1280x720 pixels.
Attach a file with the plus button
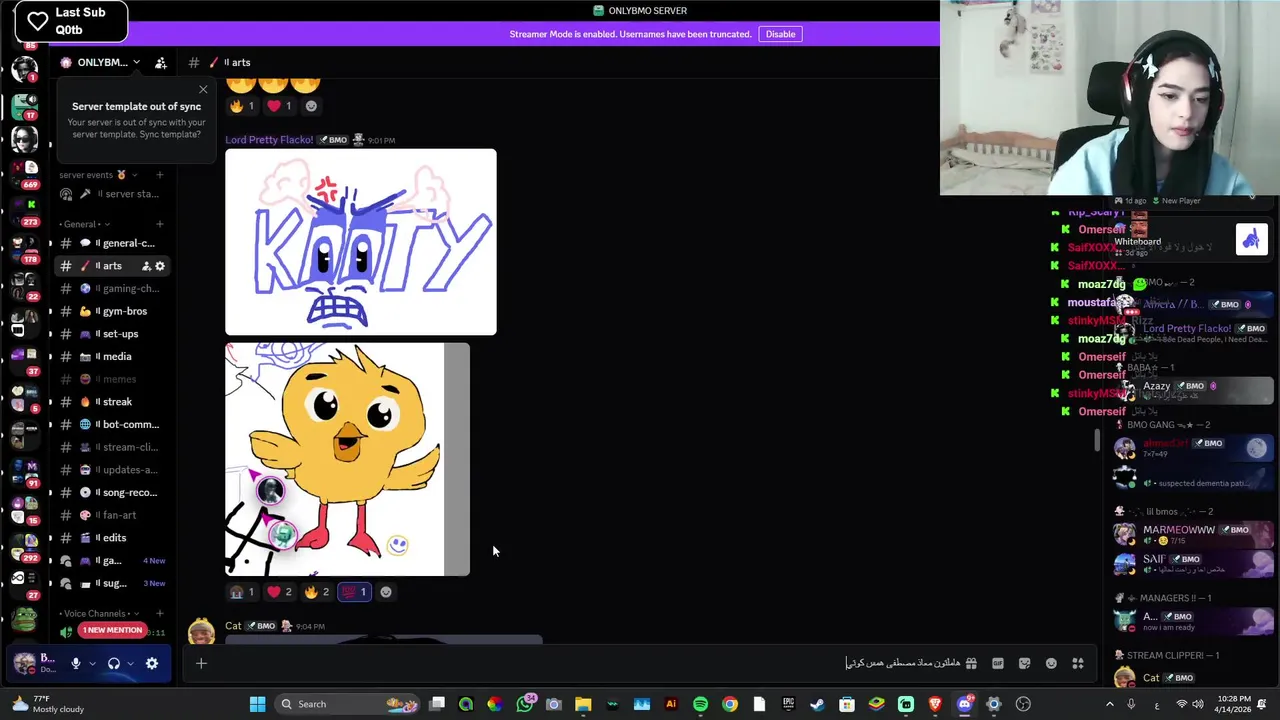tap(201, 663)
